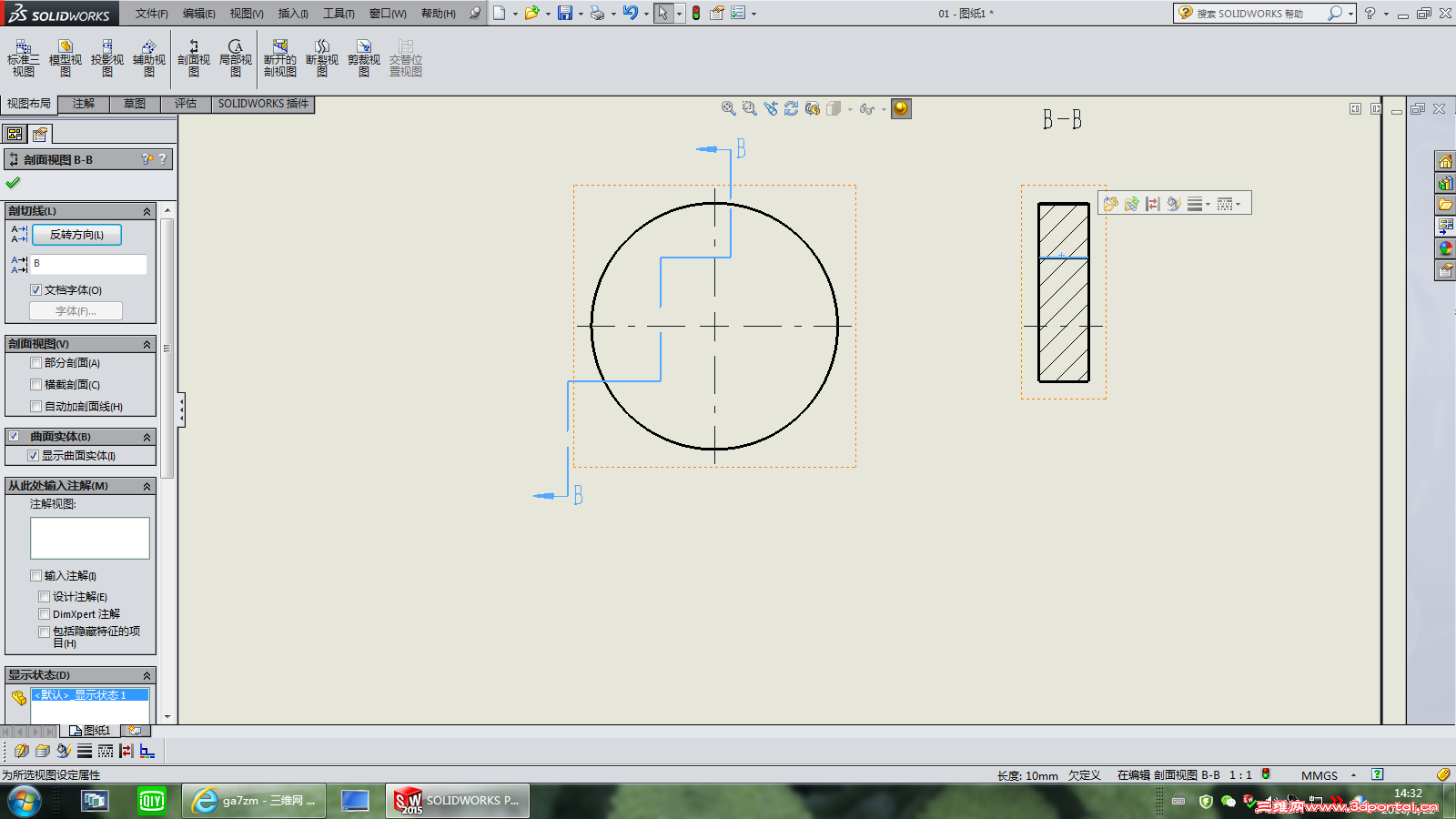Select the 辅助视图 (Auxiliary View) tool

click(x=149, y=58)
